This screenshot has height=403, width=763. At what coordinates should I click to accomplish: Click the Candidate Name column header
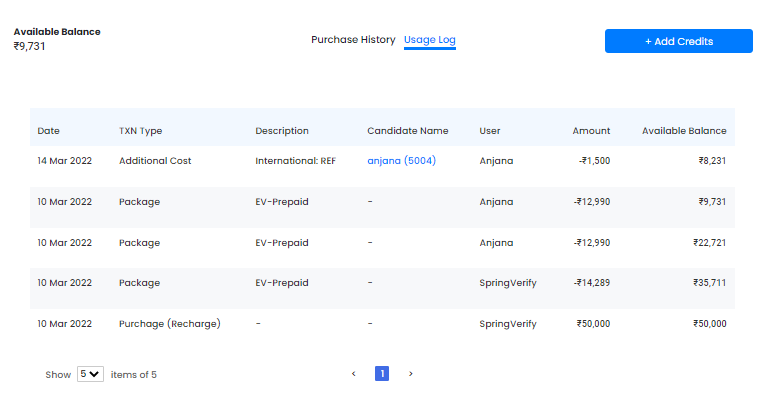(408, 130)
